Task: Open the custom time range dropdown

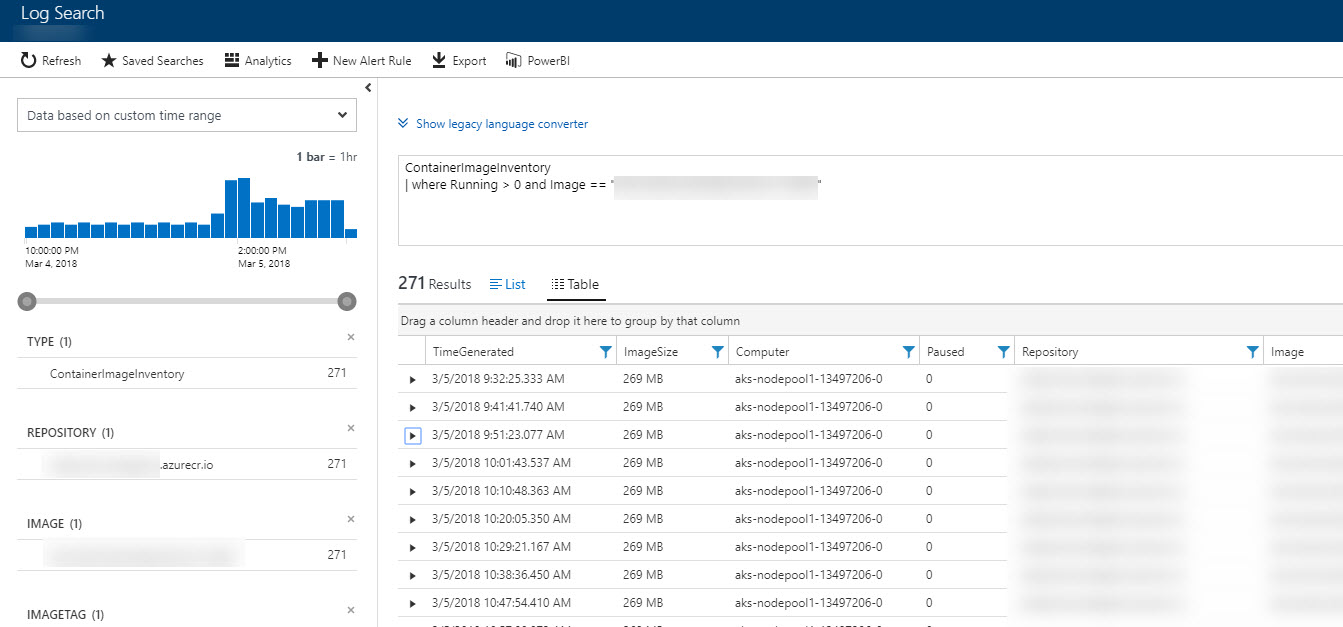Action: point(186,115)
